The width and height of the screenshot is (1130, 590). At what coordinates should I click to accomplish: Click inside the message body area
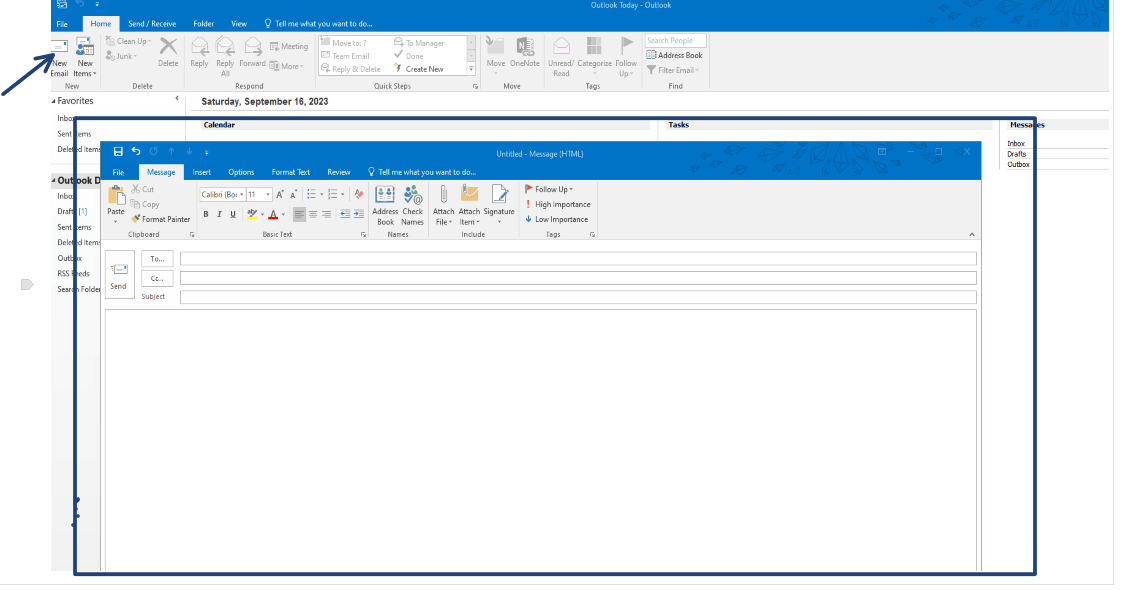tap(540, 439)
